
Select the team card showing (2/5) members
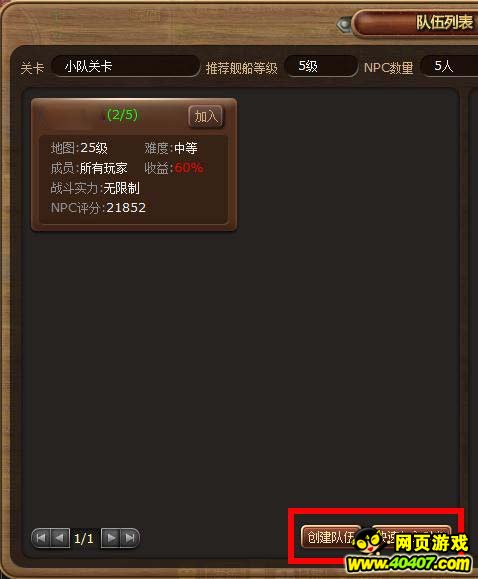[x=134, y=165]
